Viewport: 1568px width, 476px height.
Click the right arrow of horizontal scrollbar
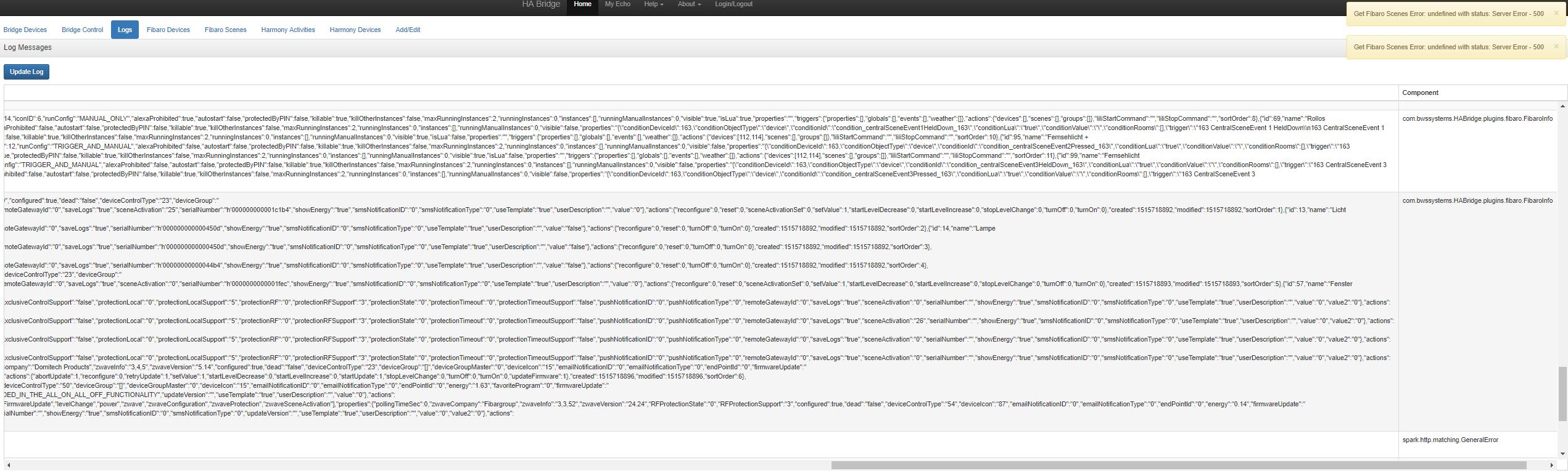[x=1551, y=465]
